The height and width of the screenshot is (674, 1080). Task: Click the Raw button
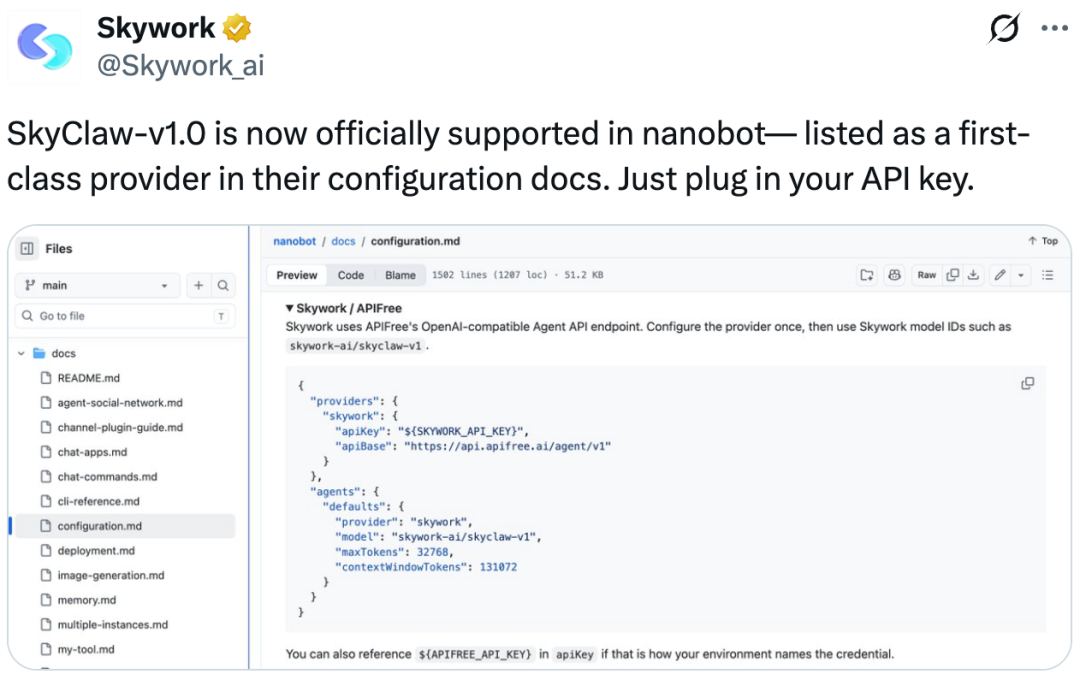(926, 275)
